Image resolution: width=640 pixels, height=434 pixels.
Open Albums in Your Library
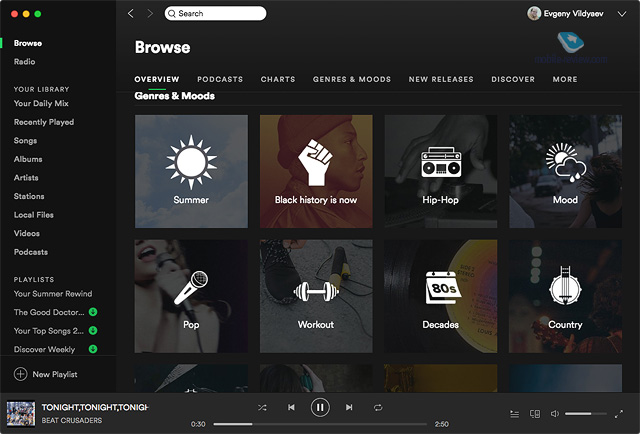coord(28,159)
